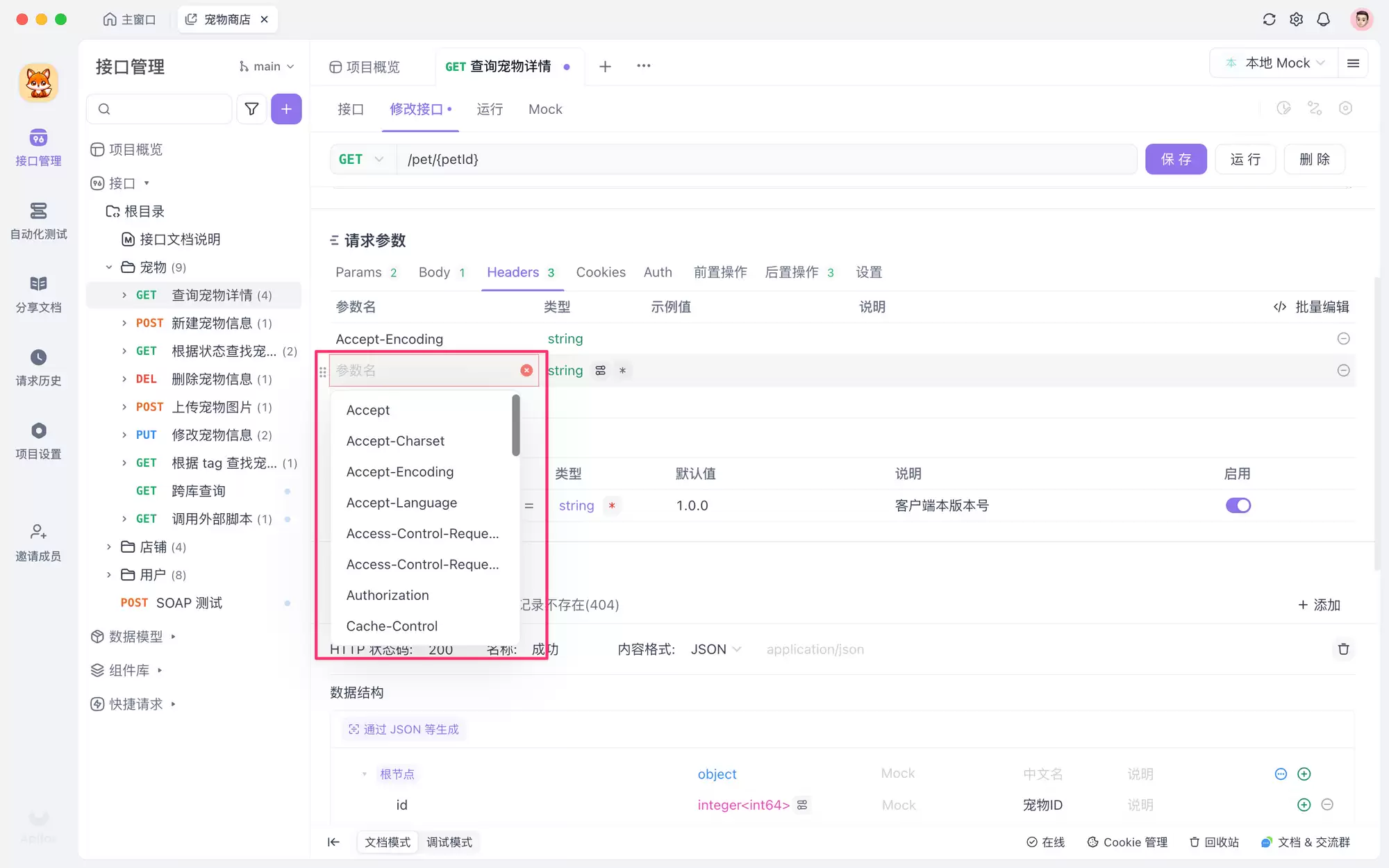Clear the 参数名 field with red X icon
This screenshot has width=1389, height=868.
click(x=526, y=370)
